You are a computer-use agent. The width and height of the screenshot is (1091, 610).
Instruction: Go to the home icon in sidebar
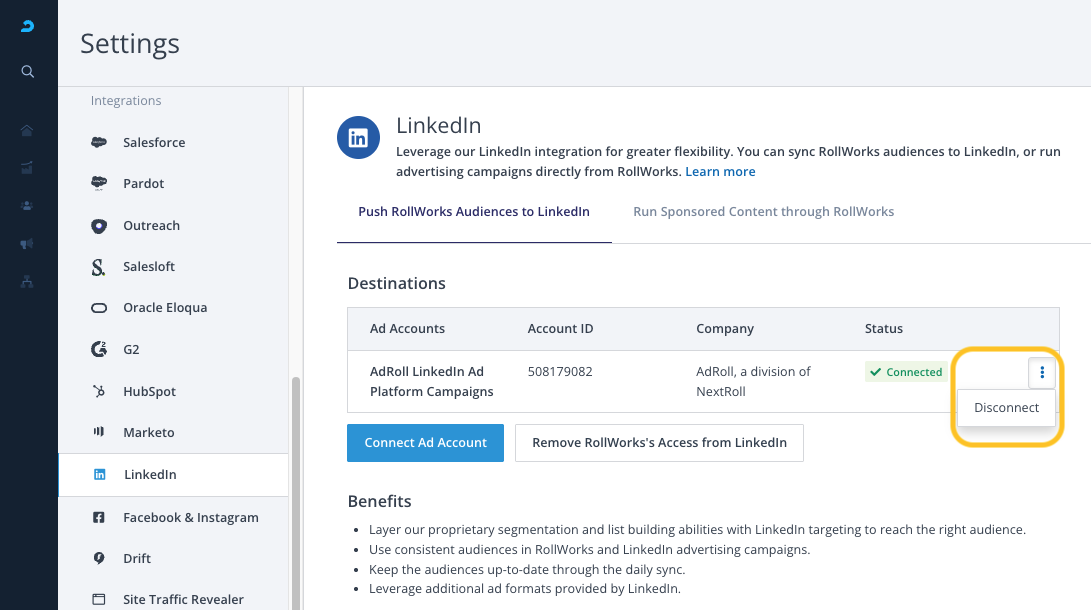28,131
